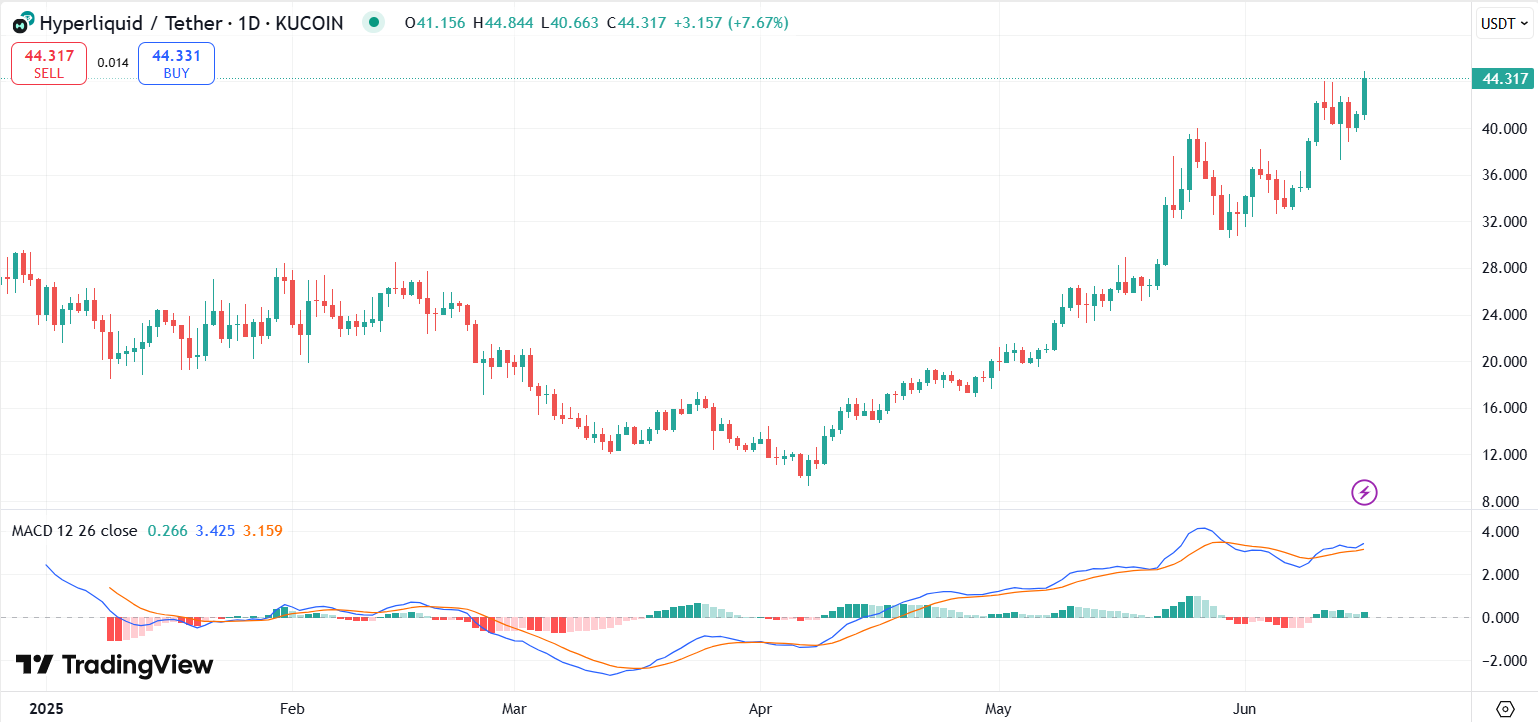Image resolution: width=1538 pixels, height=722 pixels.
Task: Click the 32.000 price axis label
Action: [x=1505, y=222]
